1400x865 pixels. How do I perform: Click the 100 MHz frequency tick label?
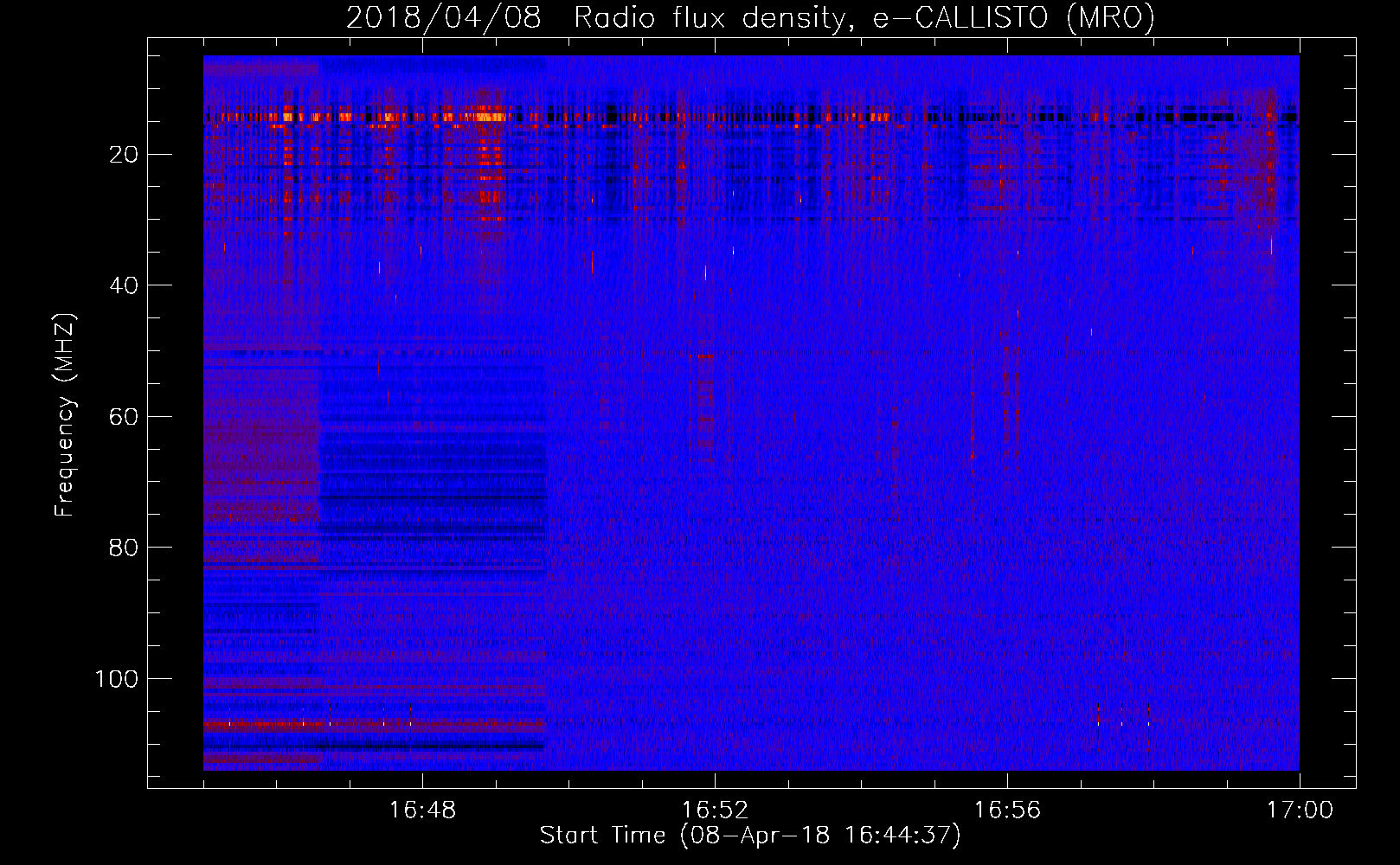tap(116, 679)
